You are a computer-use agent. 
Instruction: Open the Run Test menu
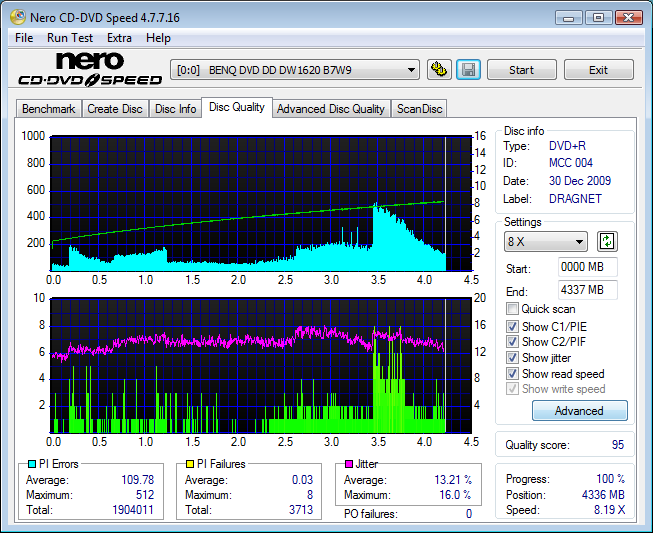[x=70, y=38]
